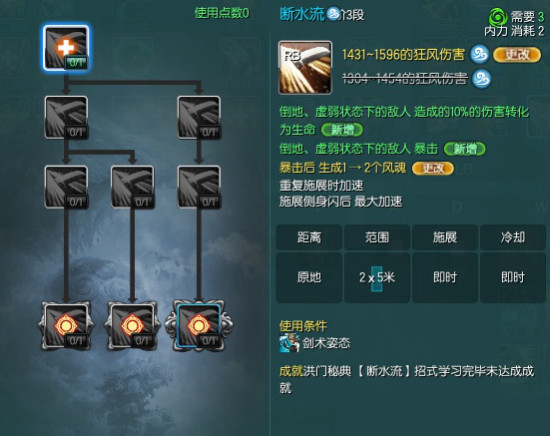This screenshot has height=436, width=550.
Task: Click the root skill node with plus sign
Action: point(66,48)
